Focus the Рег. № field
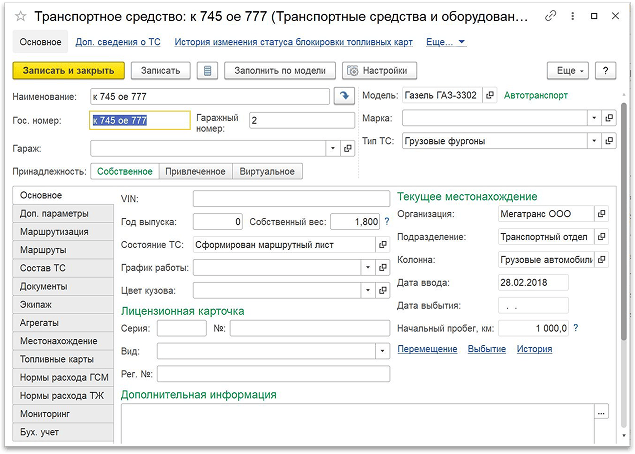The width and height of the screenshot is (635, 454). tap(273, 374)
